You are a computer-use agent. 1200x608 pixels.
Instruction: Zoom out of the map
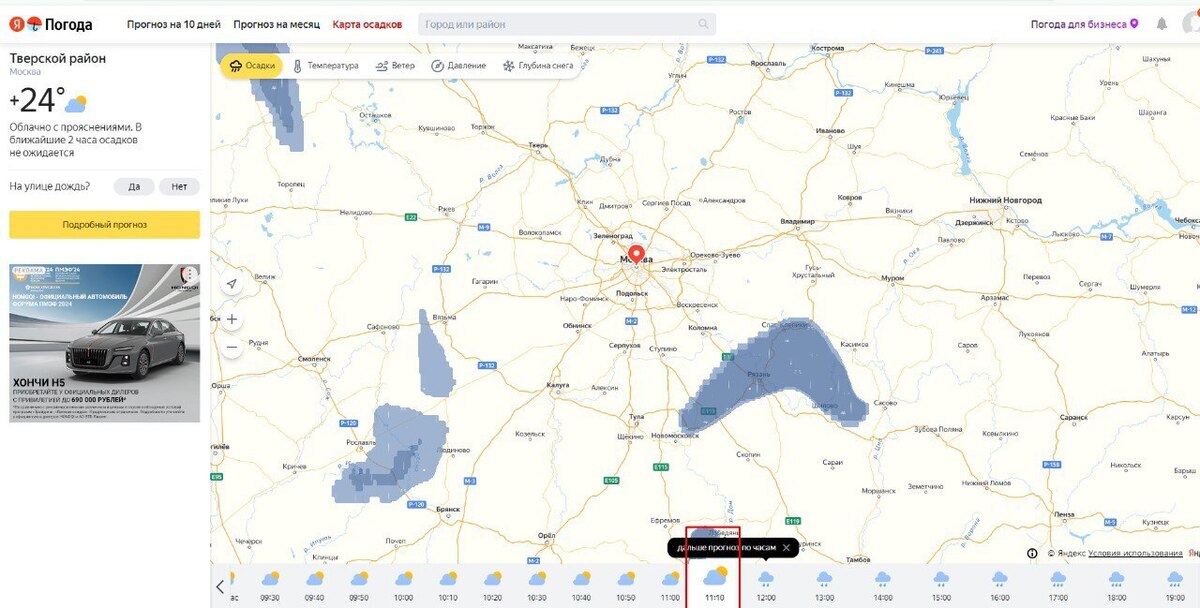pyautogui.click(x=232, y=347)
